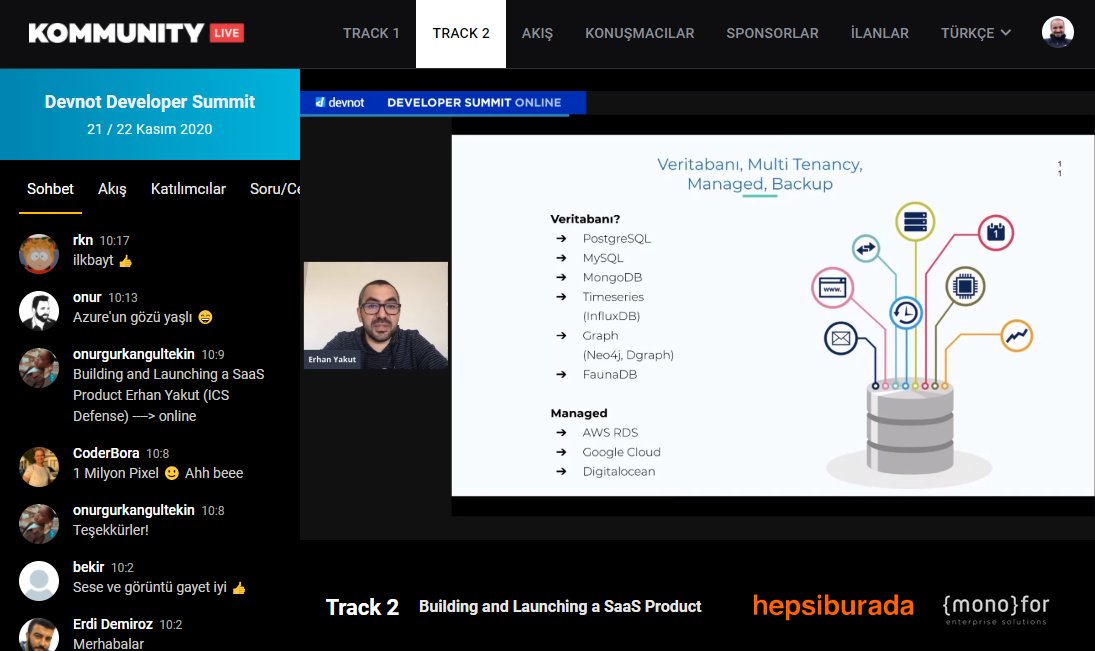Click the www browser icon on the slide
Image resolution: width=1095 pixels, height=651 pixels.
tap(832, 288)
